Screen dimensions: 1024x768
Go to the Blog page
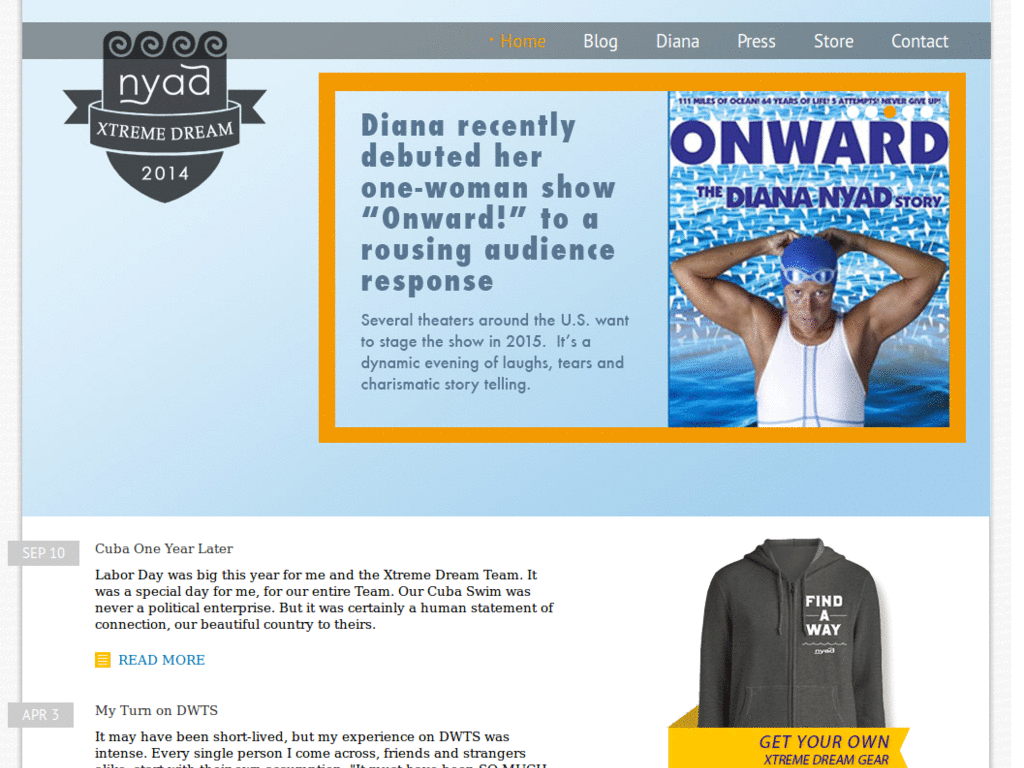(x=600, y=41)
